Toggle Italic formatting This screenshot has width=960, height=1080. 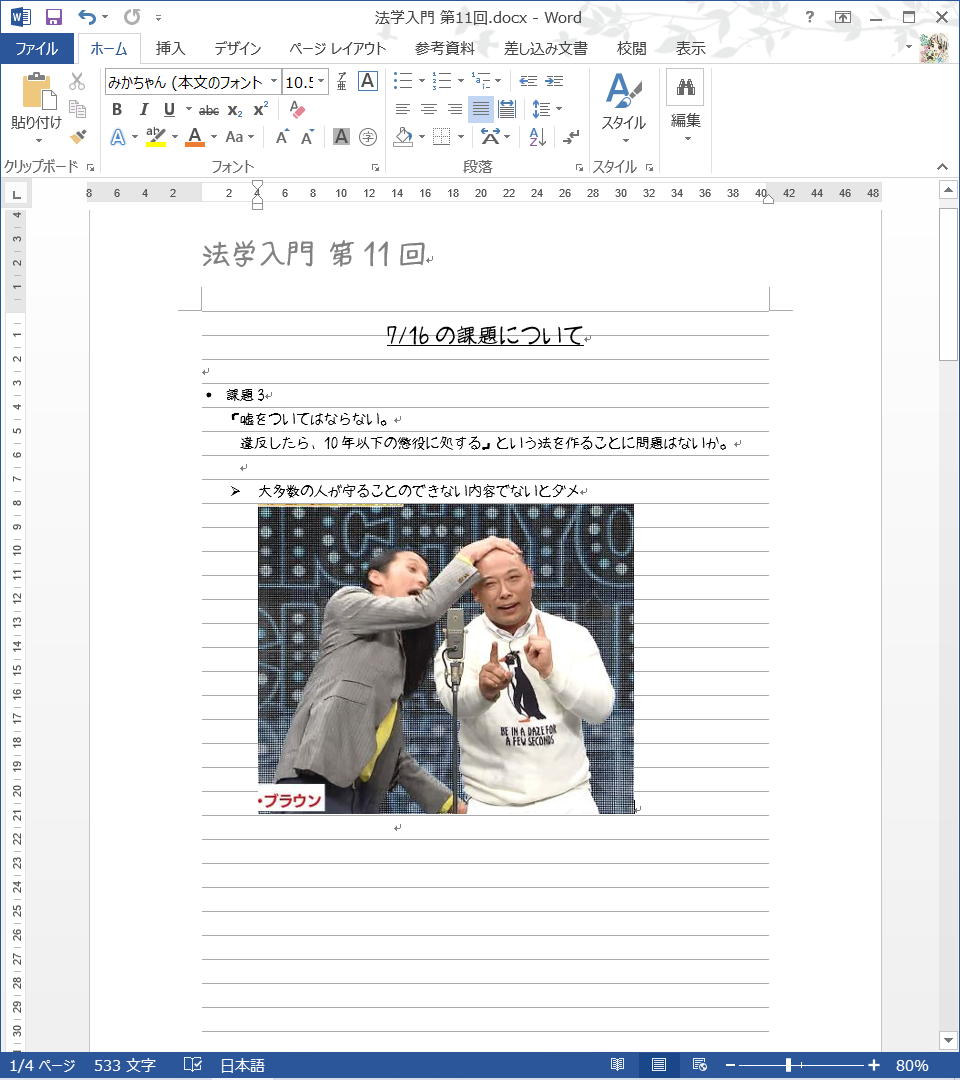(143, 109)
